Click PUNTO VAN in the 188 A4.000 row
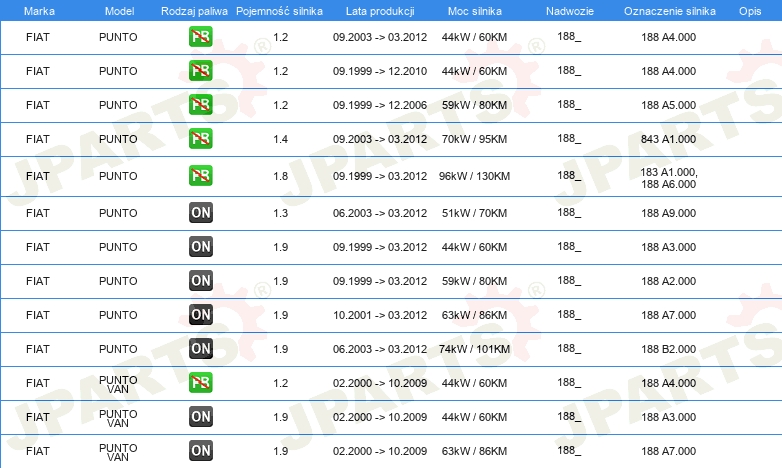 (118, 384)
